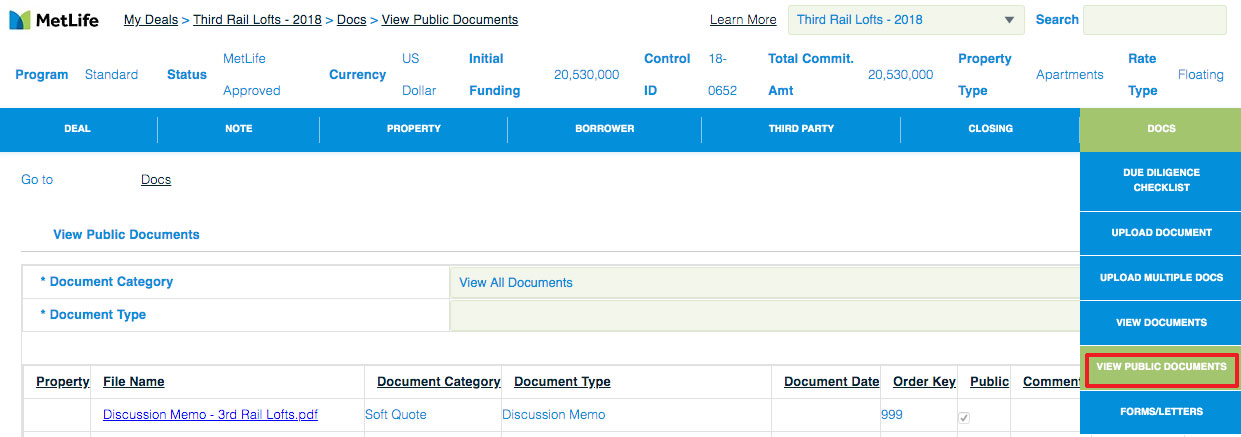Click the View Public Documents section heading

(x=126, y=235)
